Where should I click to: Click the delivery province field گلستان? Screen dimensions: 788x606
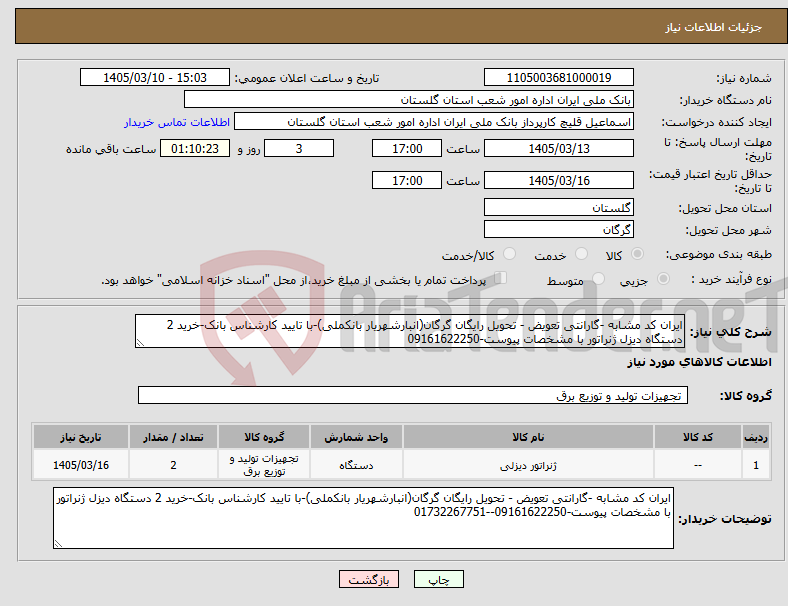(559, 207)
